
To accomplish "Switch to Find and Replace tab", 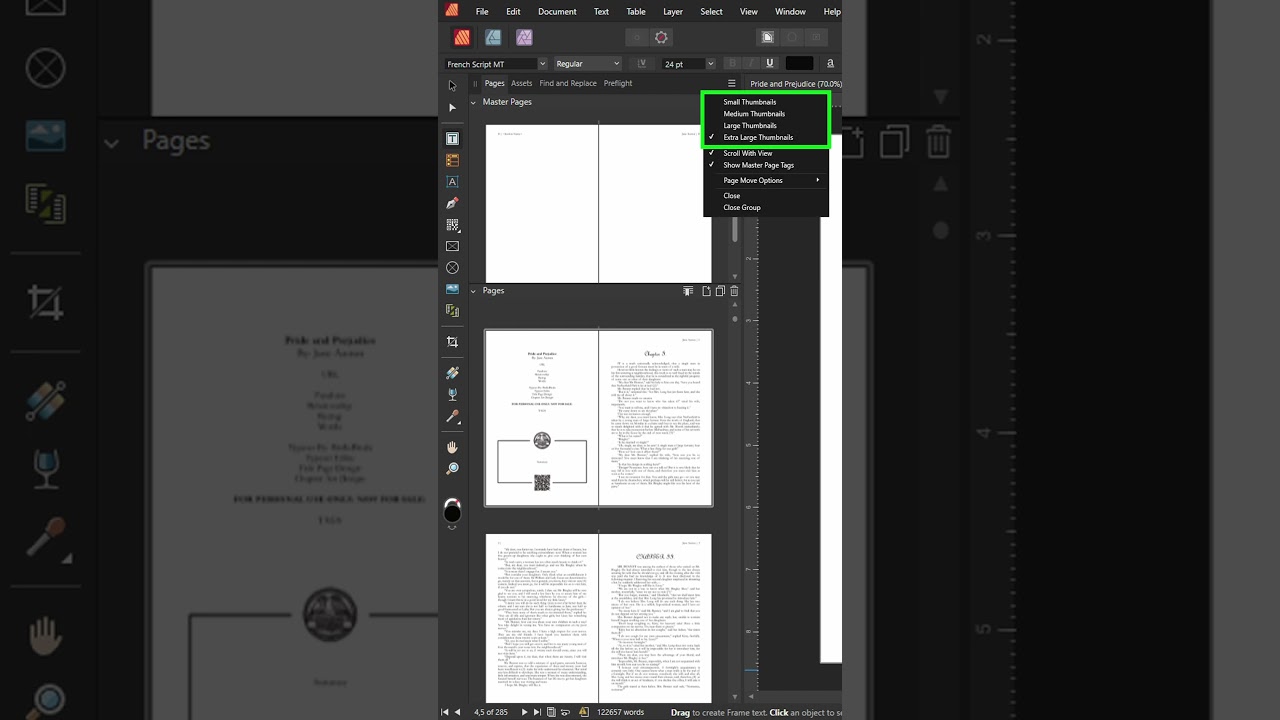I will point(568,84).
